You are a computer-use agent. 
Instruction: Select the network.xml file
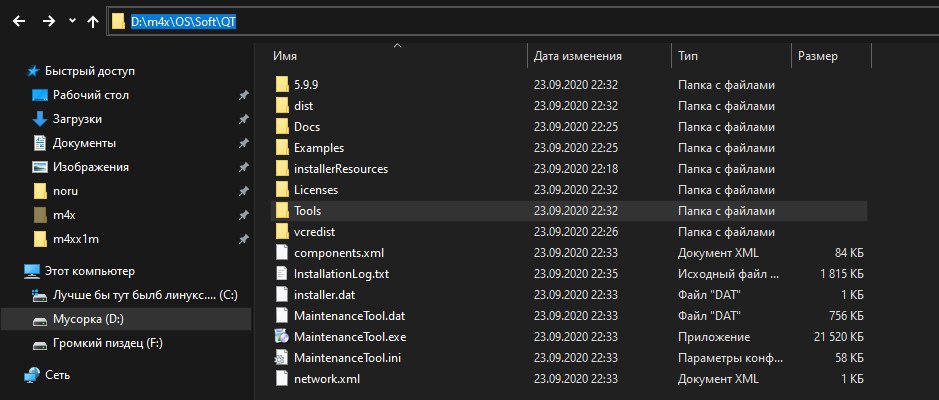[x=326, y=379]
